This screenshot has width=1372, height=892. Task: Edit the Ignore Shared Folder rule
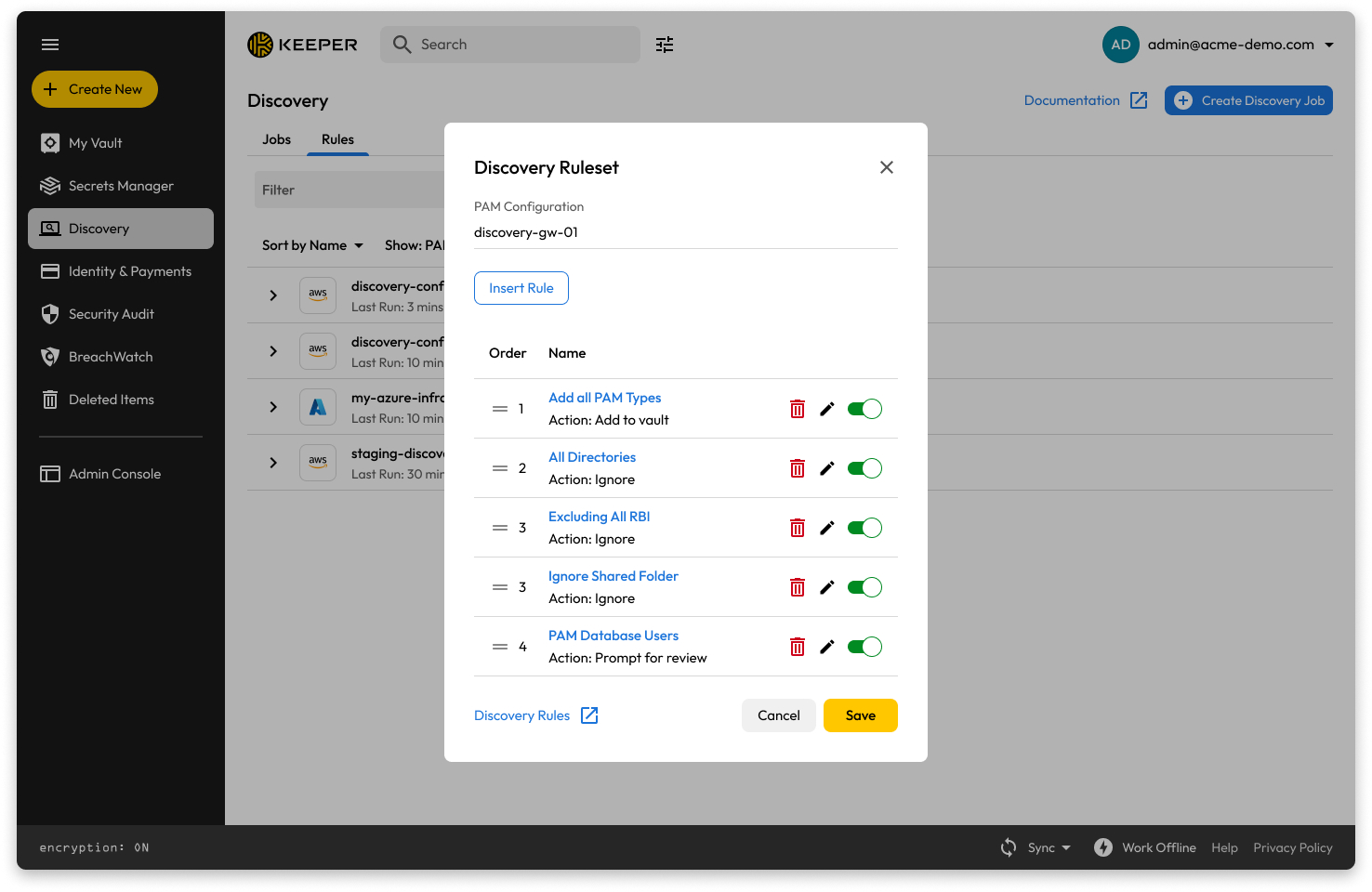tap(826, 587)
